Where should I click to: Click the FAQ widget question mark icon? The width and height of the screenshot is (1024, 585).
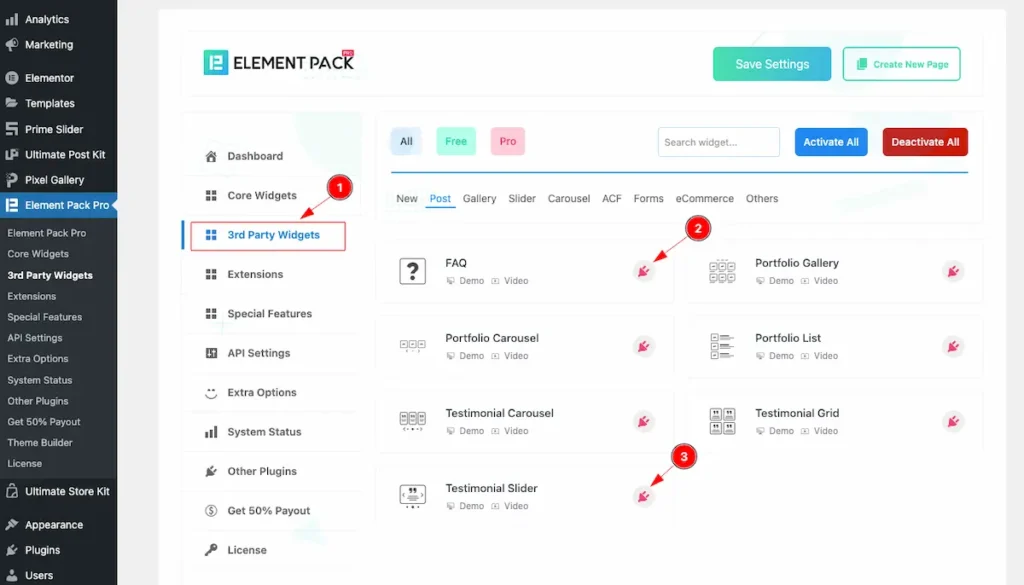click(412, 271)
